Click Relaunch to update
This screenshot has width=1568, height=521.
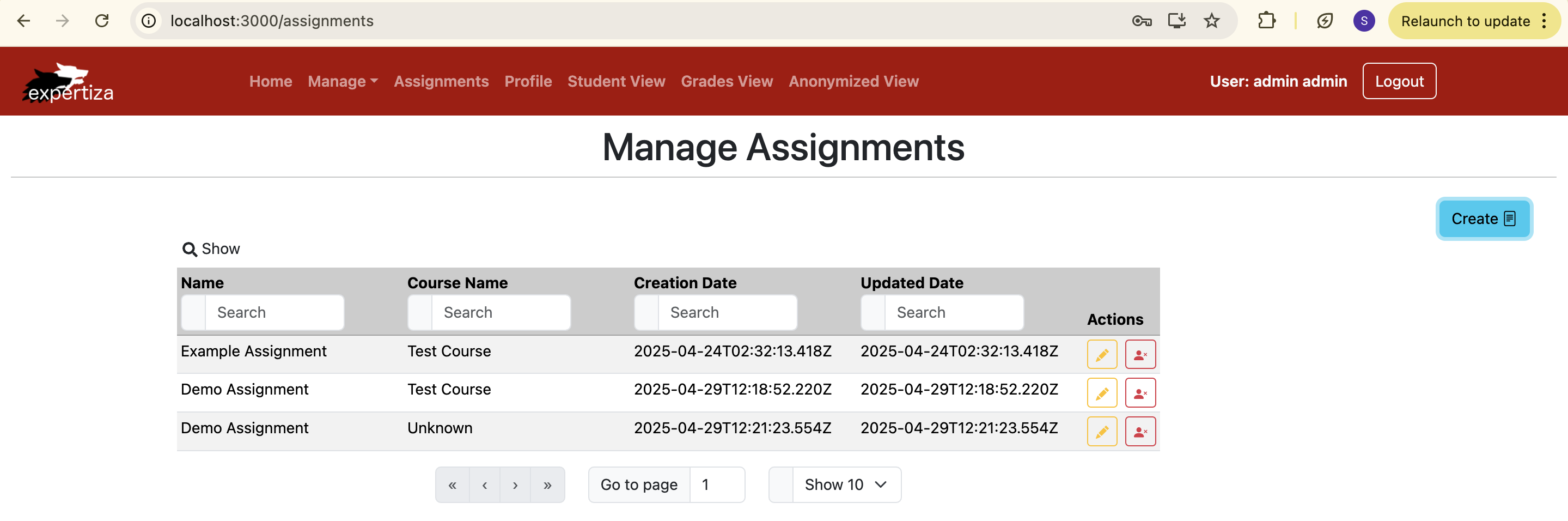(x=1465, y=21)
